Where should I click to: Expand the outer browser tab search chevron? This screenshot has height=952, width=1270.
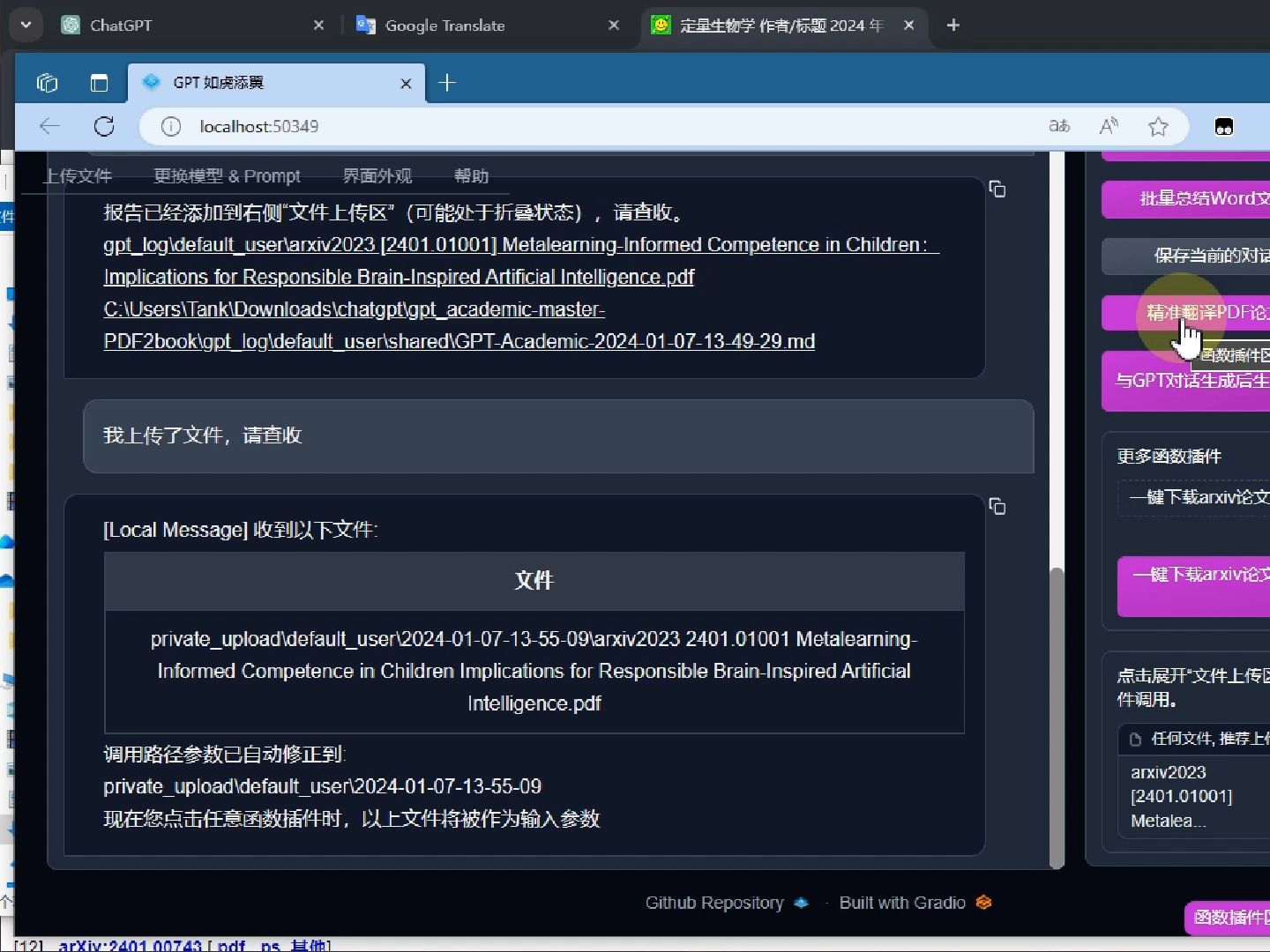point(26,26)
